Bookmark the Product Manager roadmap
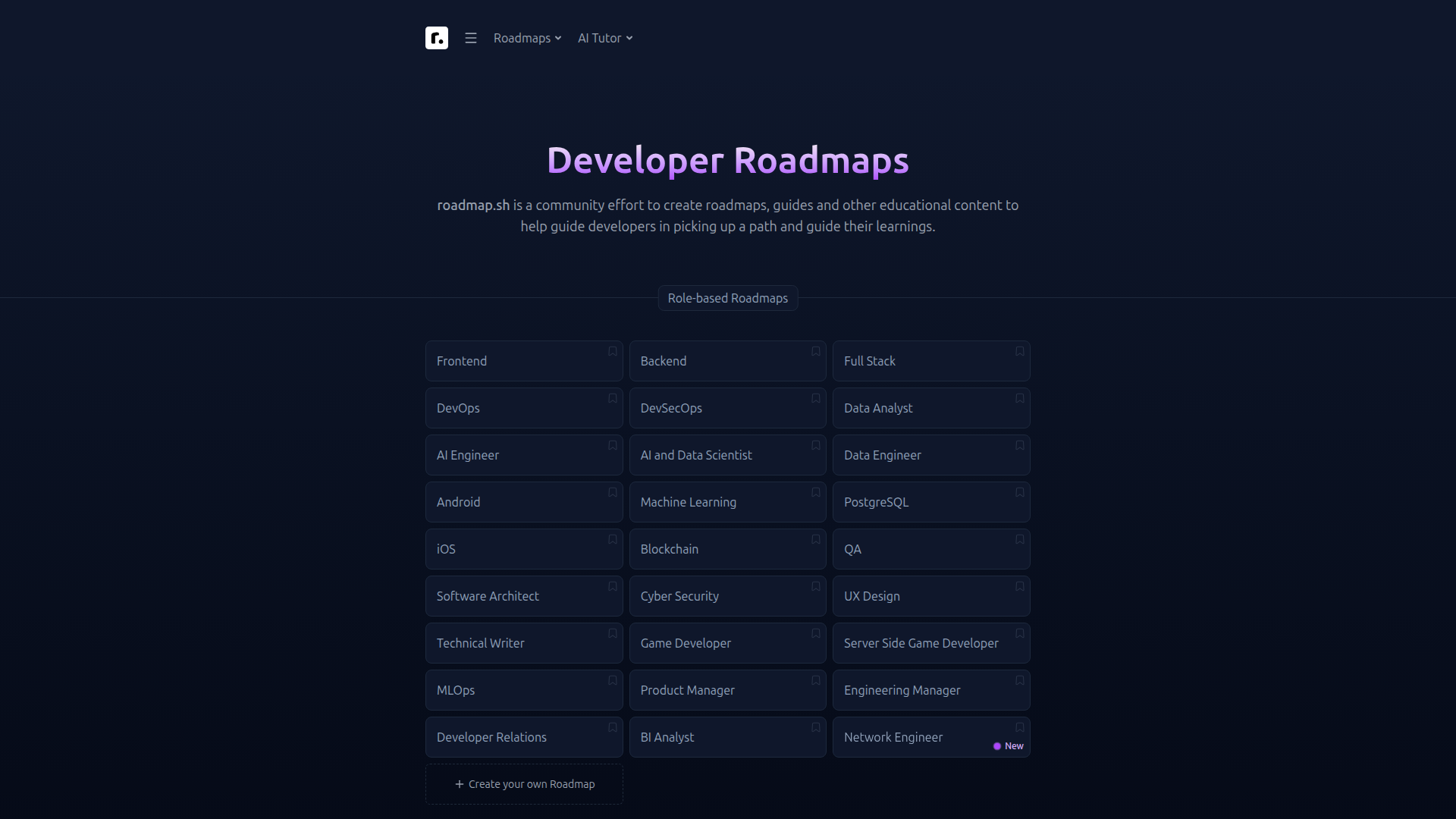The image size is (1456, 819). (816, 680)
